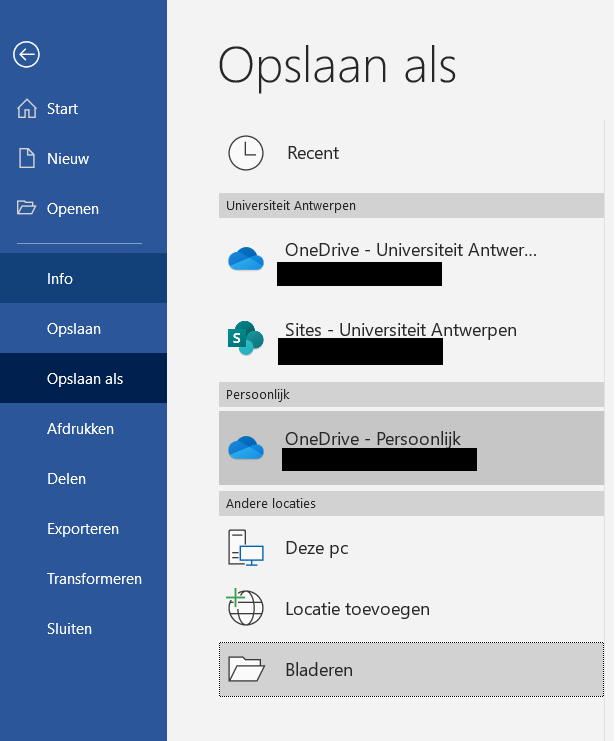616x741 pixels.
Task: Select the Locatie toevoegen label
Action: [x=357, y=609]
